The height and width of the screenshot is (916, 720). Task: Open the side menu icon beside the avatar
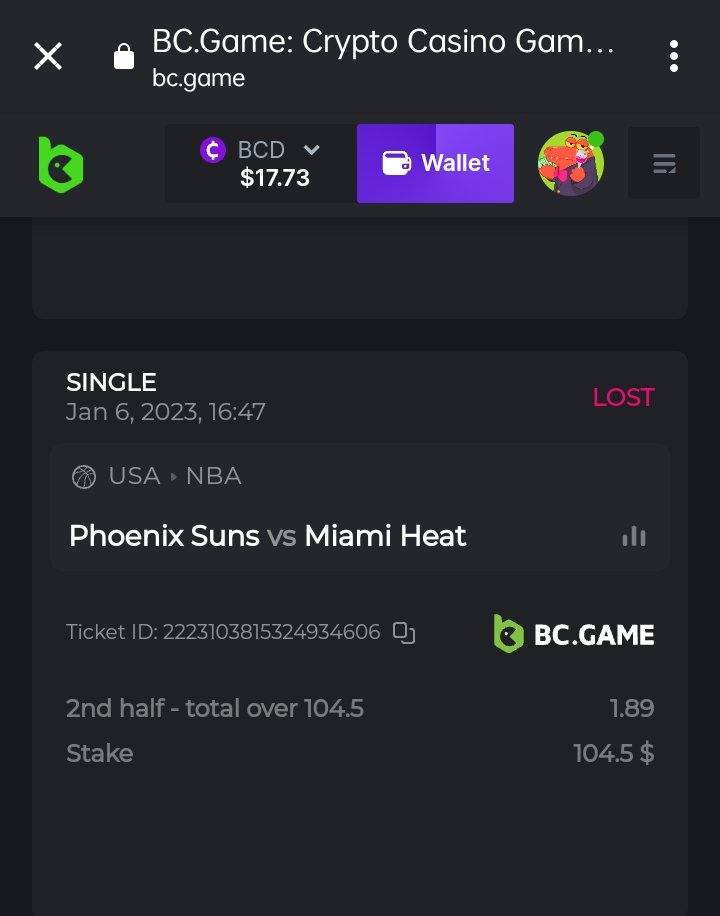[664, 163]
